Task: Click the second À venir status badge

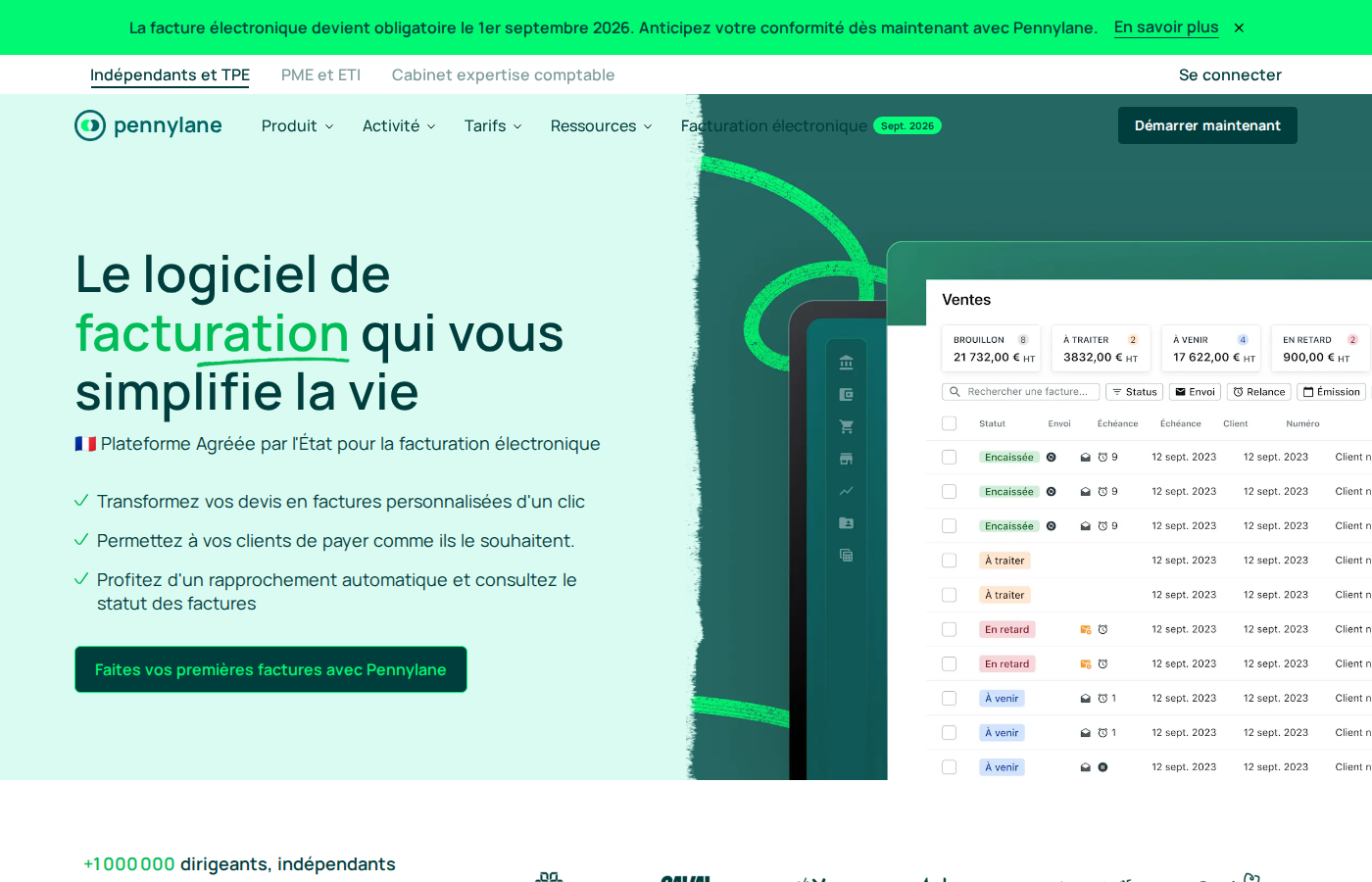Action: click(x=1002, y=733)
